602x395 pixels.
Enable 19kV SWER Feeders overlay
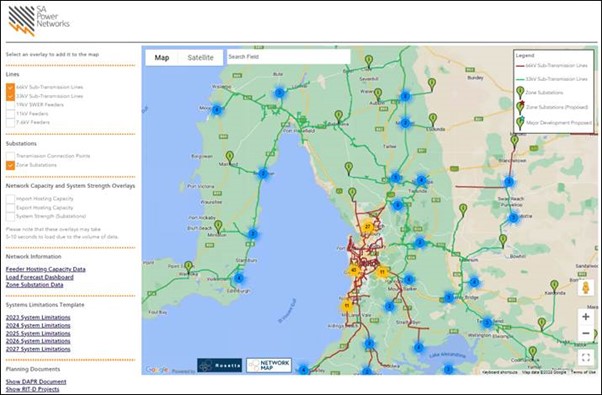point(10,105)
